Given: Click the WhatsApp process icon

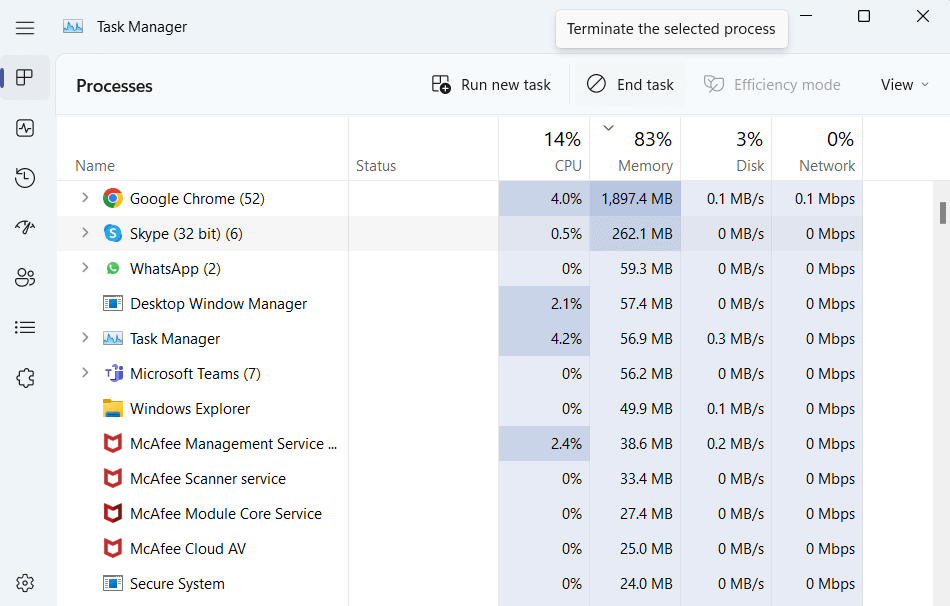Looking at the screenshot, I should pyautogui.click(x=113, y=268).
